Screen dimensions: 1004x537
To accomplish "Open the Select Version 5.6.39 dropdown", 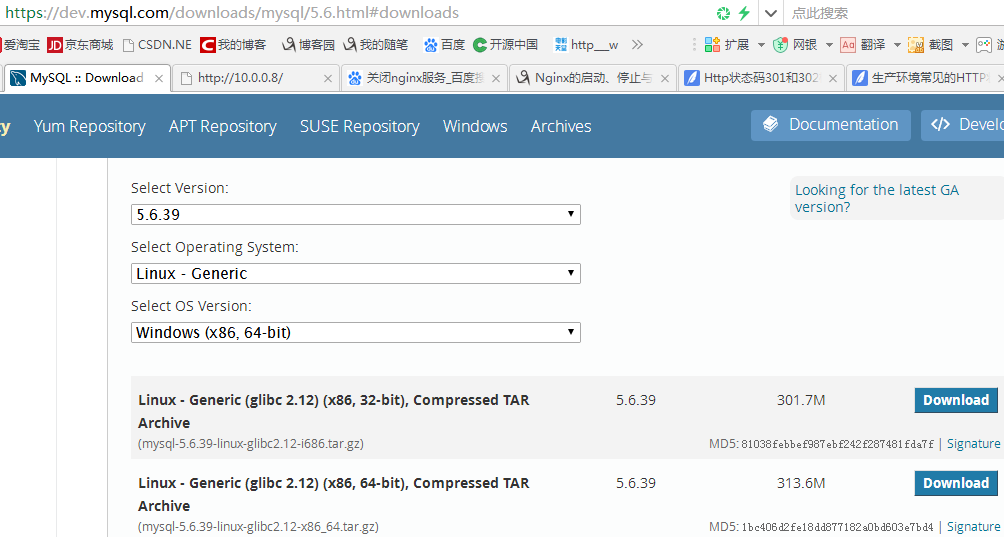I will click(355, 214).
